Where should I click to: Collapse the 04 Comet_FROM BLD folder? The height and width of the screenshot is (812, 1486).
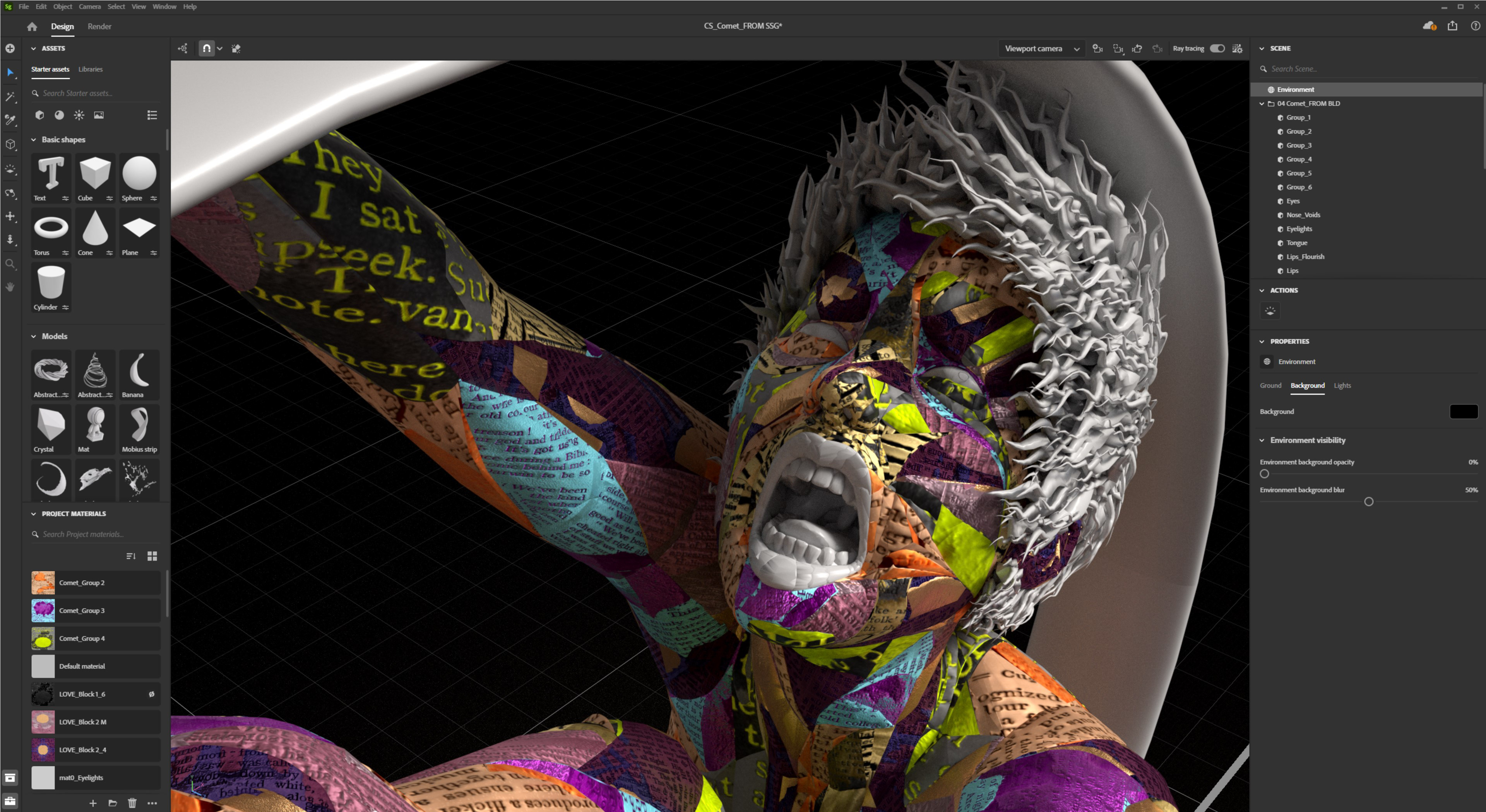1262,104
